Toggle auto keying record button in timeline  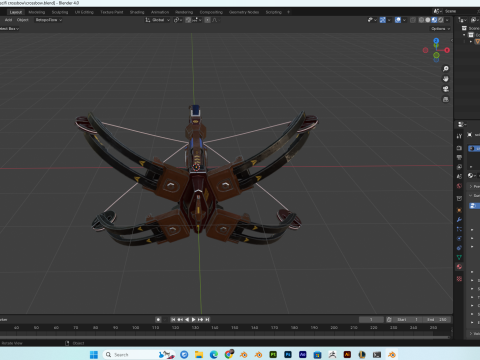(x=158, y=320)
